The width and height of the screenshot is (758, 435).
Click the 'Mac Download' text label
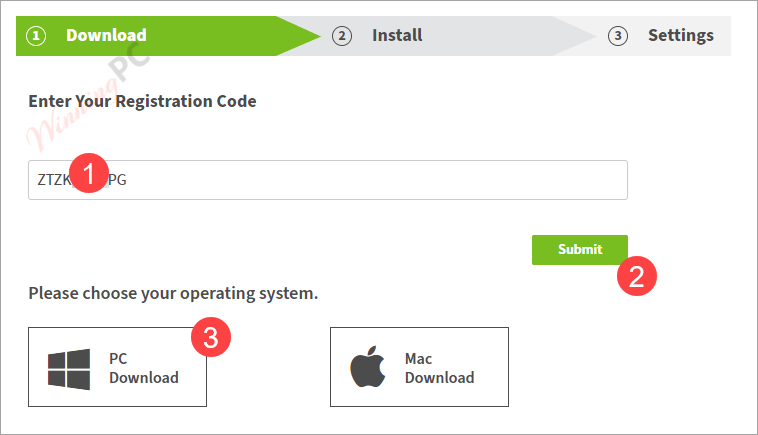tap(439, 368)
